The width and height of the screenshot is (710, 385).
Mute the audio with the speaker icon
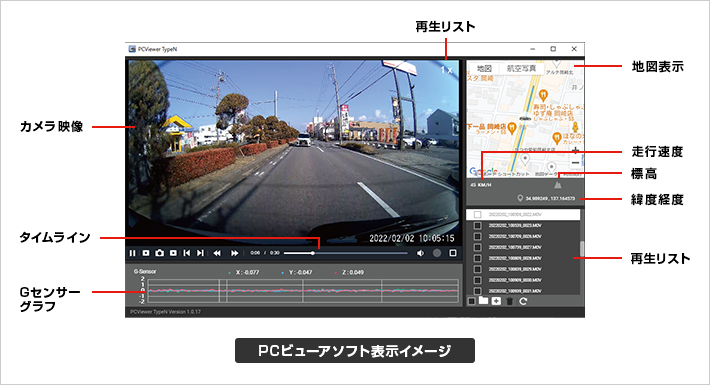[x=421, y=253]
